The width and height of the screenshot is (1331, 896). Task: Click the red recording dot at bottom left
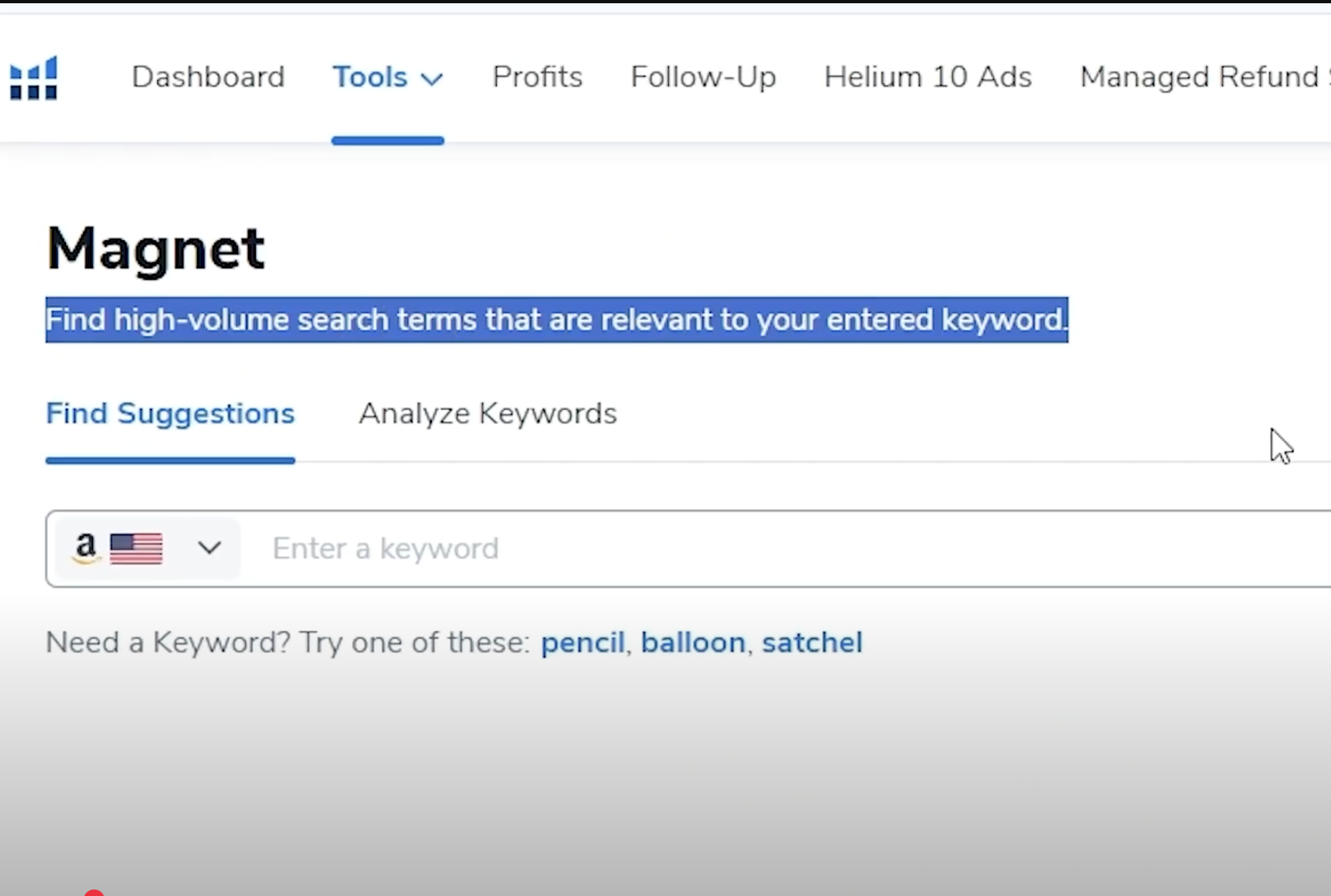point(94,892)
